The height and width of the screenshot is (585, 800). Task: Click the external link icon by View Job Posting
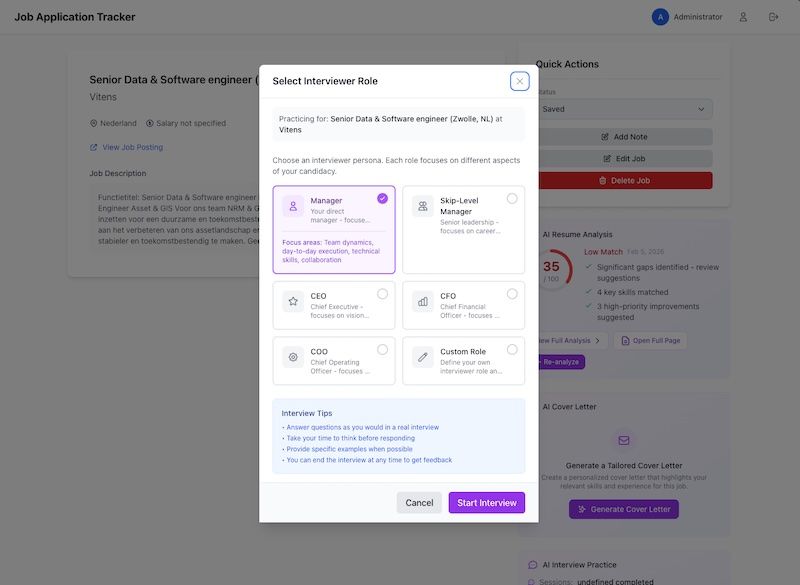[93, 147]
